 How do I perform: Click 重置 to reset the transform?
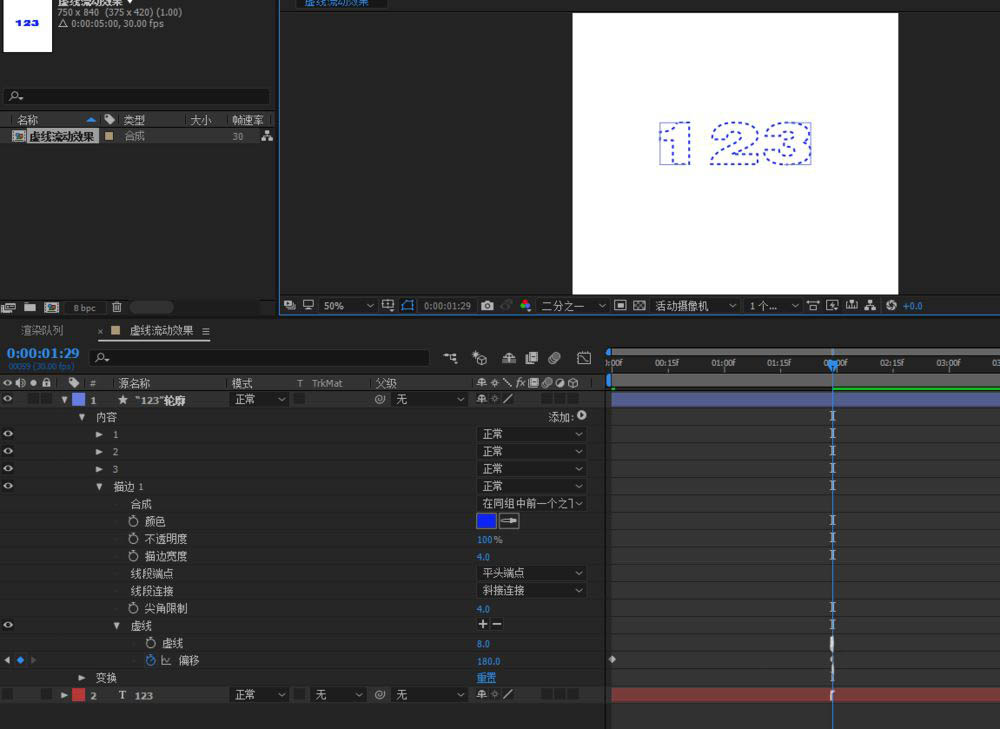[x=486, y=678]
